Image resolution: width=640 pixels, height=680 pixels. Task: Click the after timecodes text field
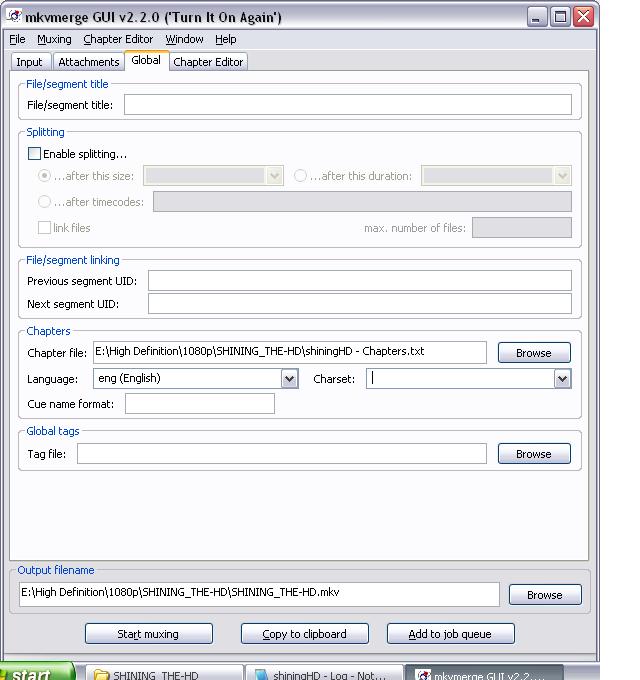pyautogui.click(x=362, y=202)
